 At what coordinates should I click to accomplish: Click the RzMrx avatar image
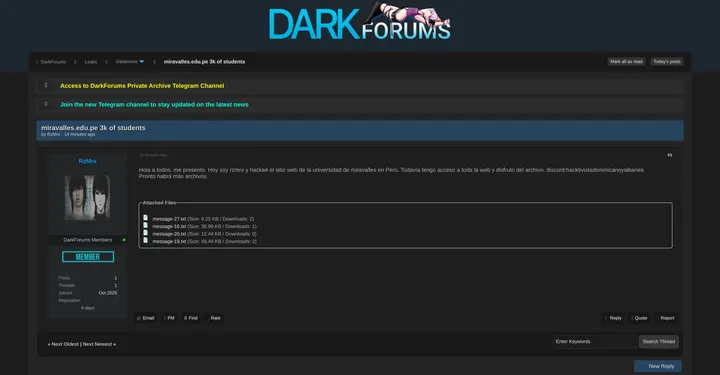pos(87,198)
